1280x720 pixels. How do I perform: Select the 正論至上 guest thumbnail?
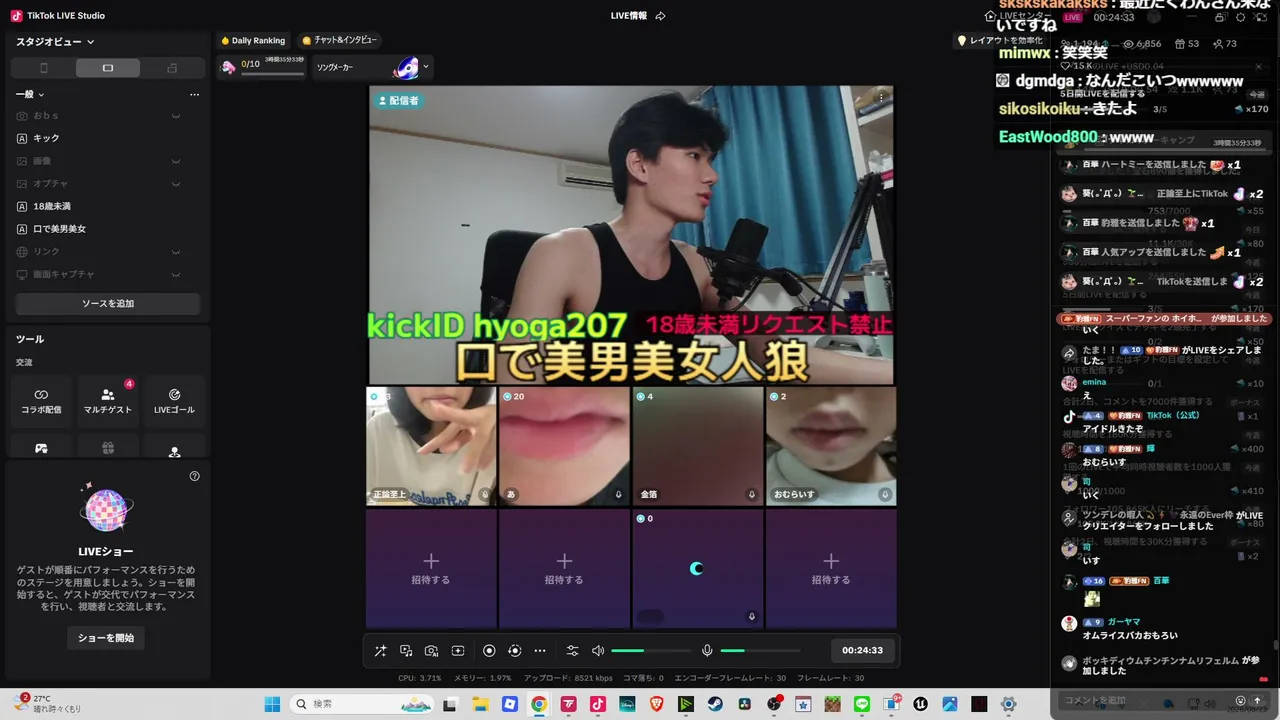431,446
